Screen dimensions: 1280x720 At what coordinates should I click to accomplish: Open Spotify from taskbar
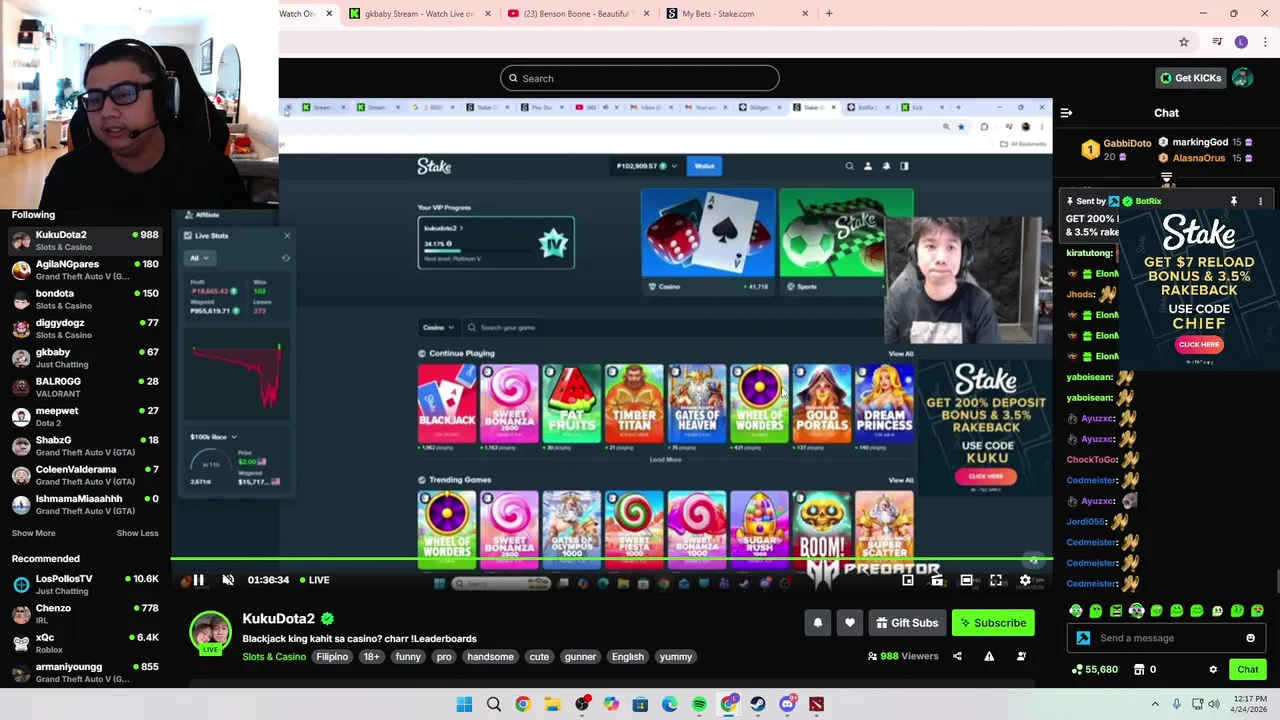click(x=699, y=705)
